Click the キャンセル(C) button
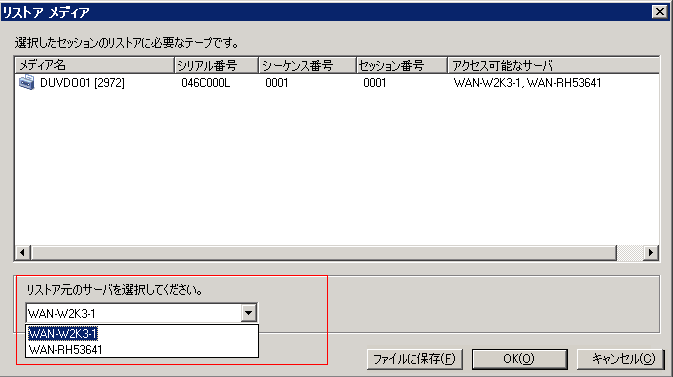The image size is (673, 377). click(x=621, y=359)
